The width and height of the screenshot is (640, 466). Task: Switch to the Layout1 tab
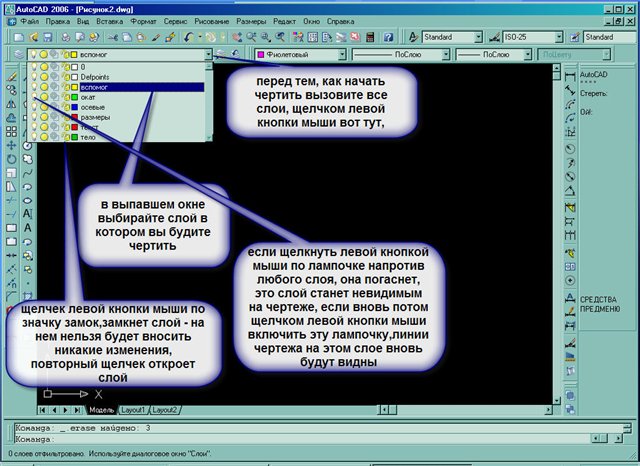(x=134, y=410)
